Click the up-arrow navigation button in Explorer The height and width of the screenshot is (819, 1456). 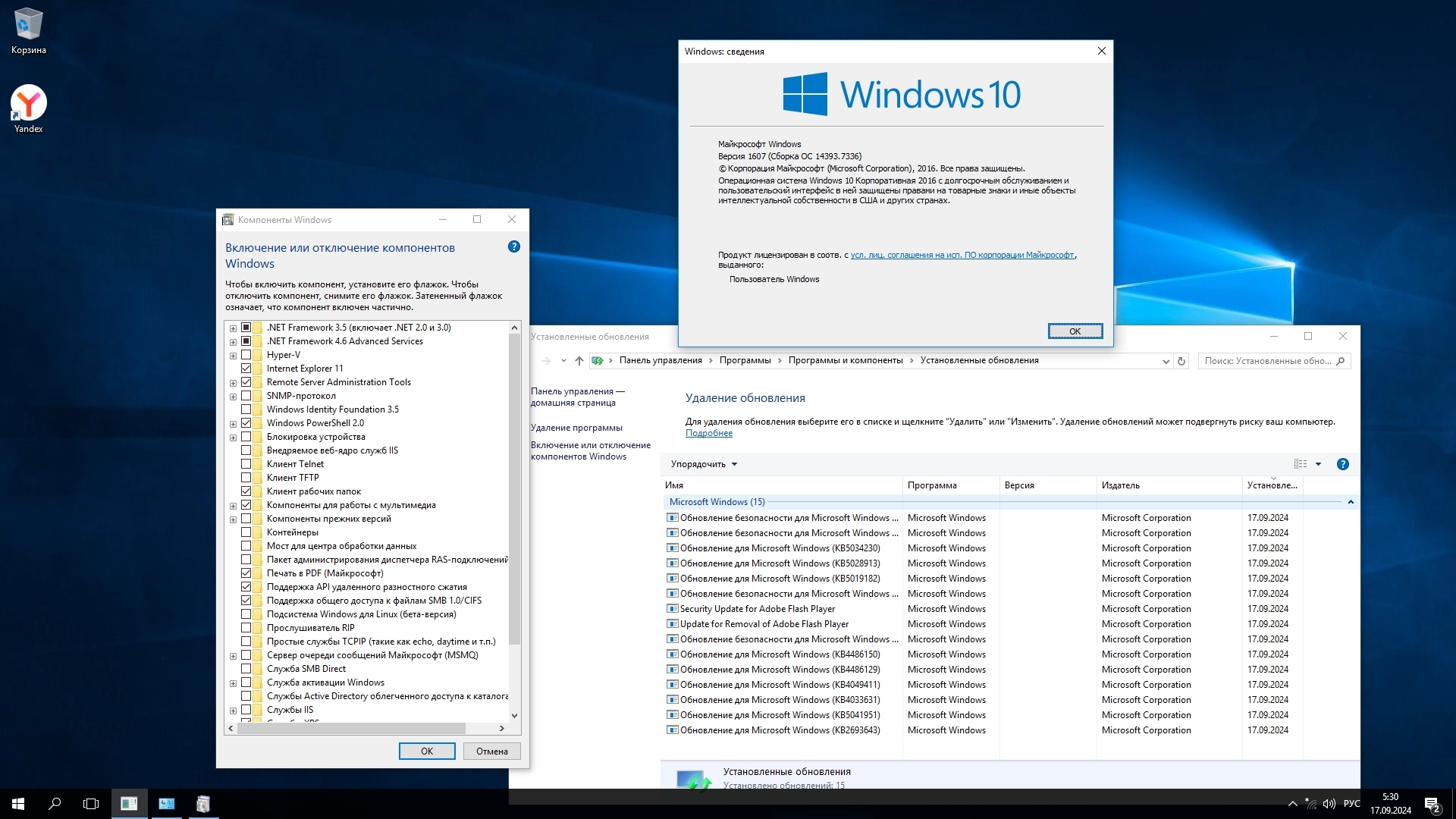[x=579, y=361]
